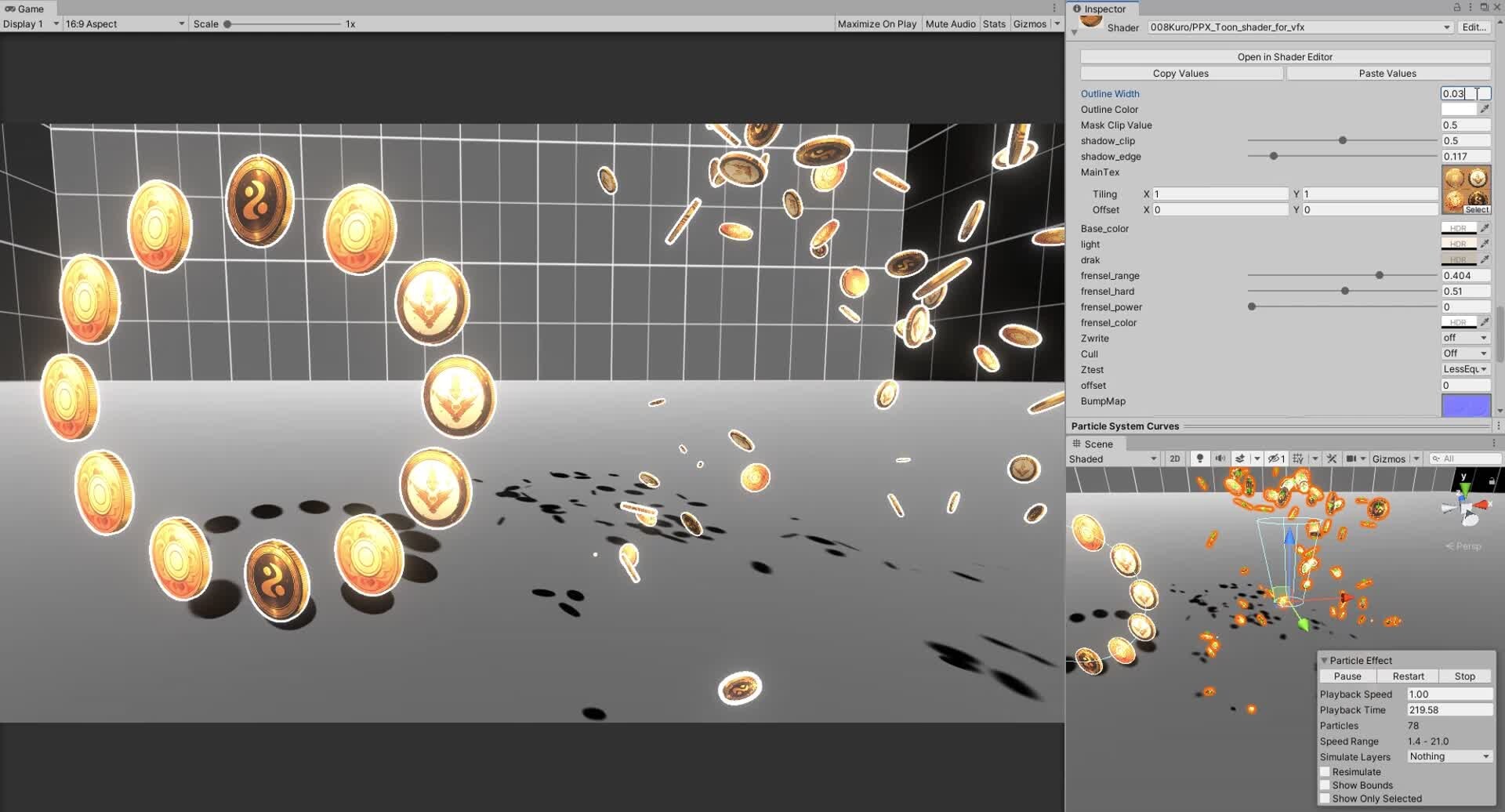Pause the particle effect playback

pos(1346,676)
